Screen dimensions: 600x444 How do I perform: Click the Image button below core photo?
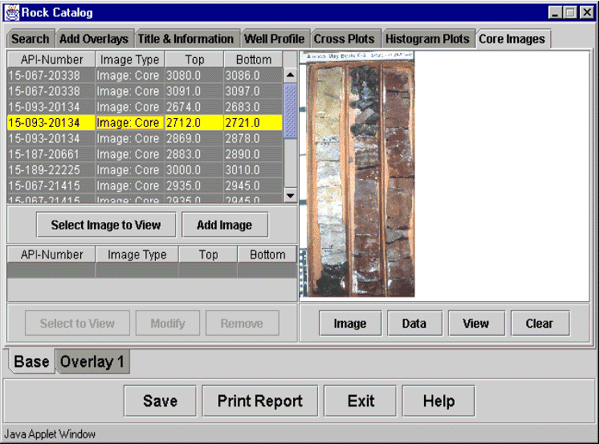(350, 323)
